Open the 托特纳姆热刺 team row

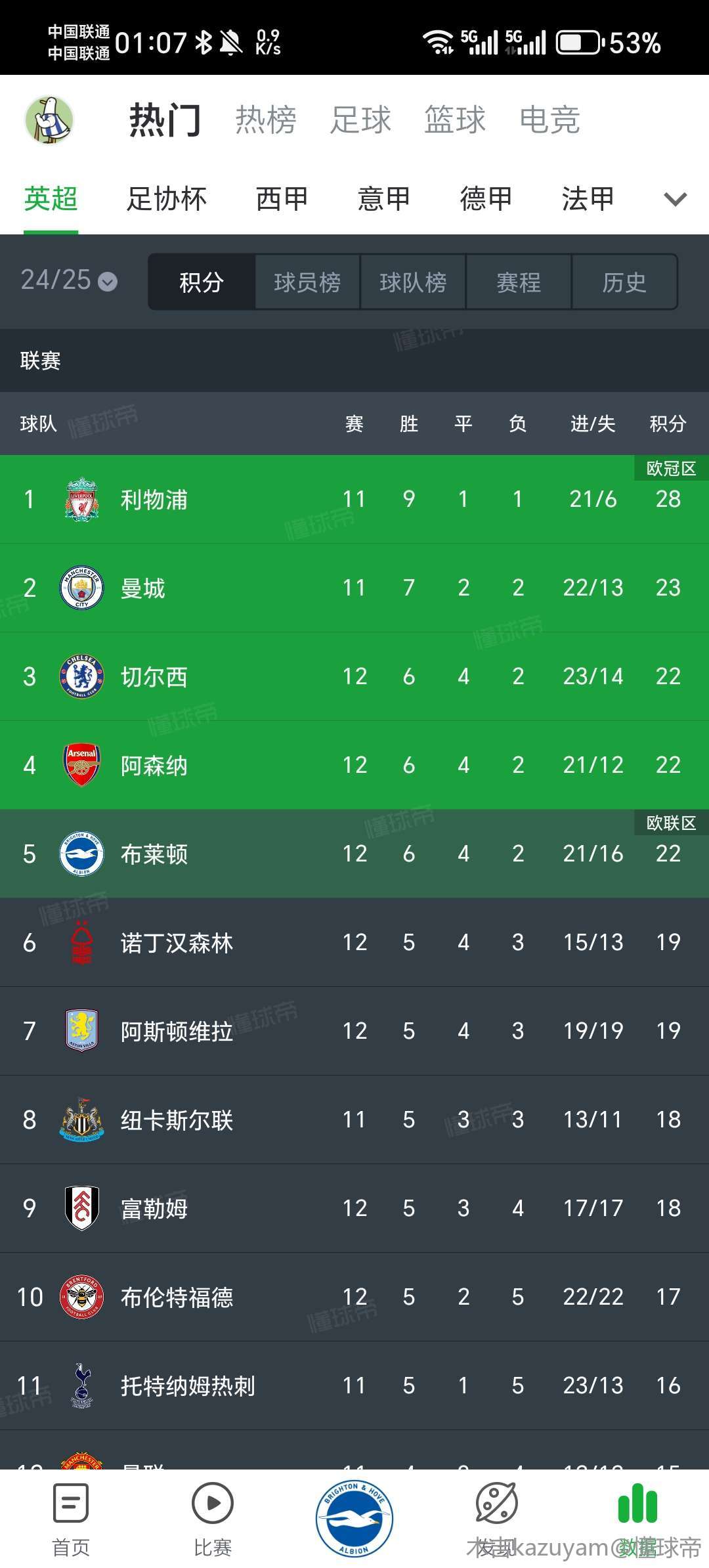[354, 1385]
